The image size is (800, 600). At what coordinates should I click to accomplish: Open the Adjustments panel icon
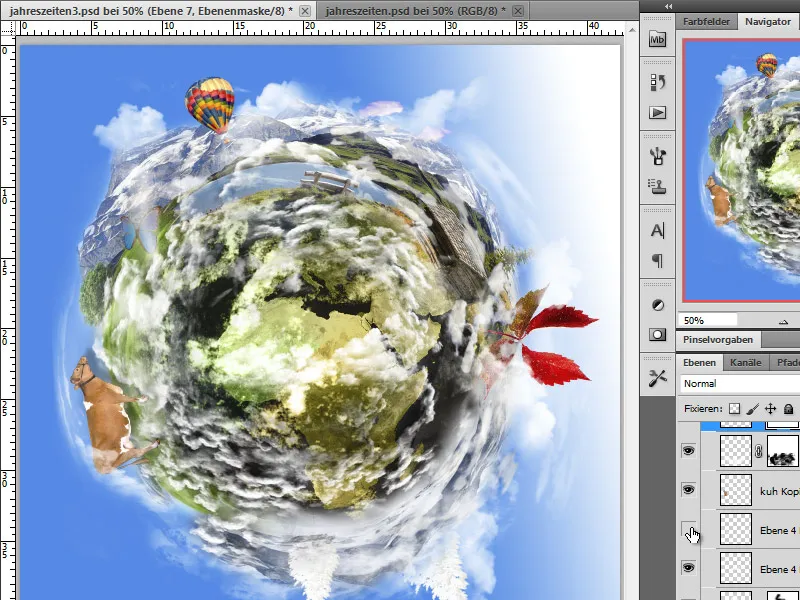[657, 305]
